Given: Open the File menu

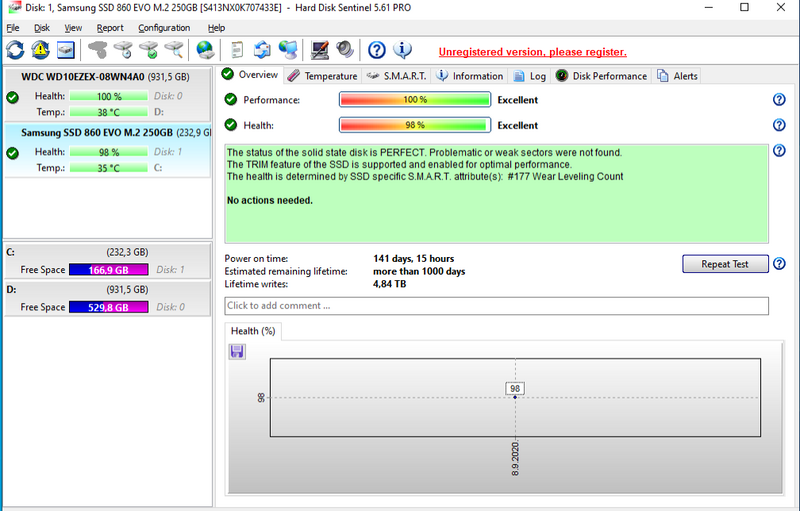Looking at the screenshot, I should [13, 28].
